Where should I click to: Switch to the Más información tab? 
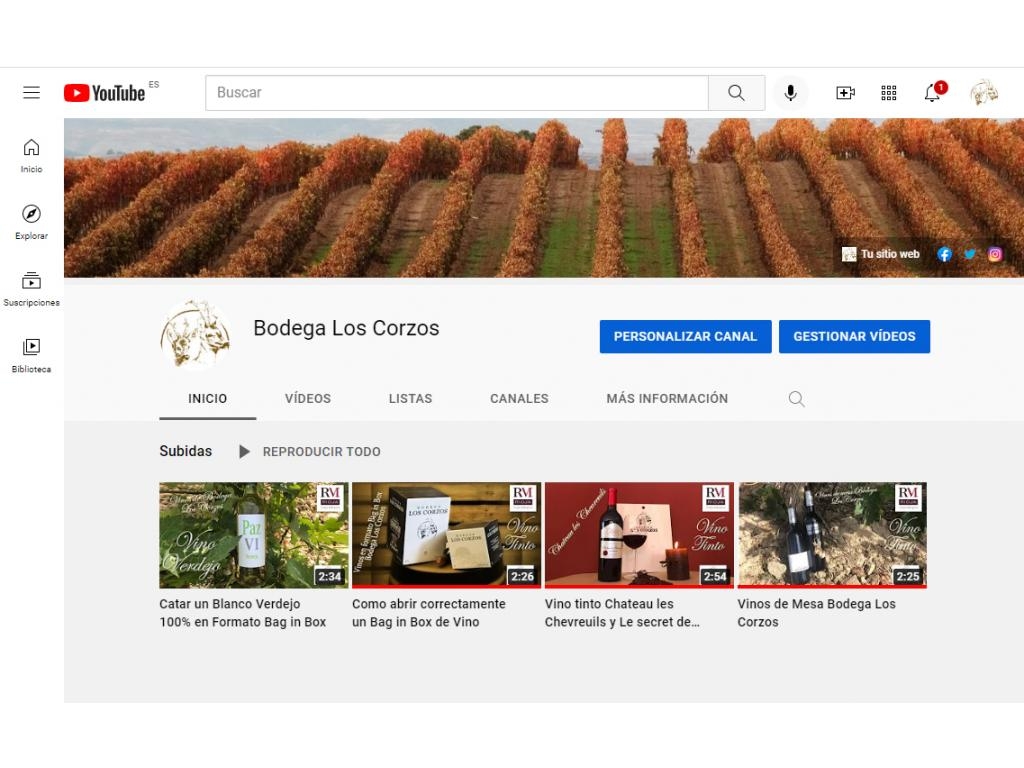(x=667, y=398)
